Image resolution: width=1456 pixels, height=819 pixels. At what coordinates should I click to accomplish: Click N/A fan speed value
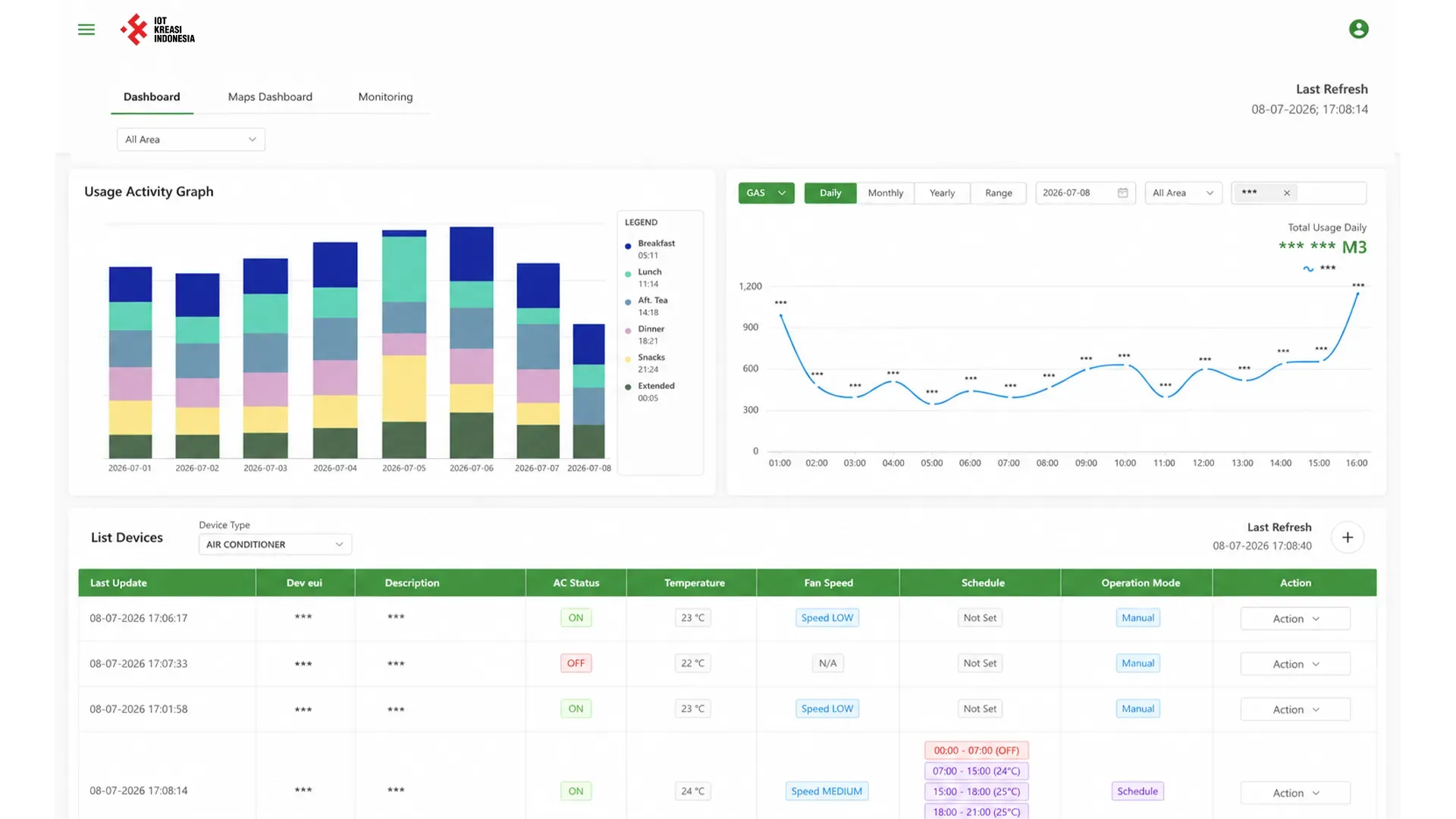tap(827, 664)
